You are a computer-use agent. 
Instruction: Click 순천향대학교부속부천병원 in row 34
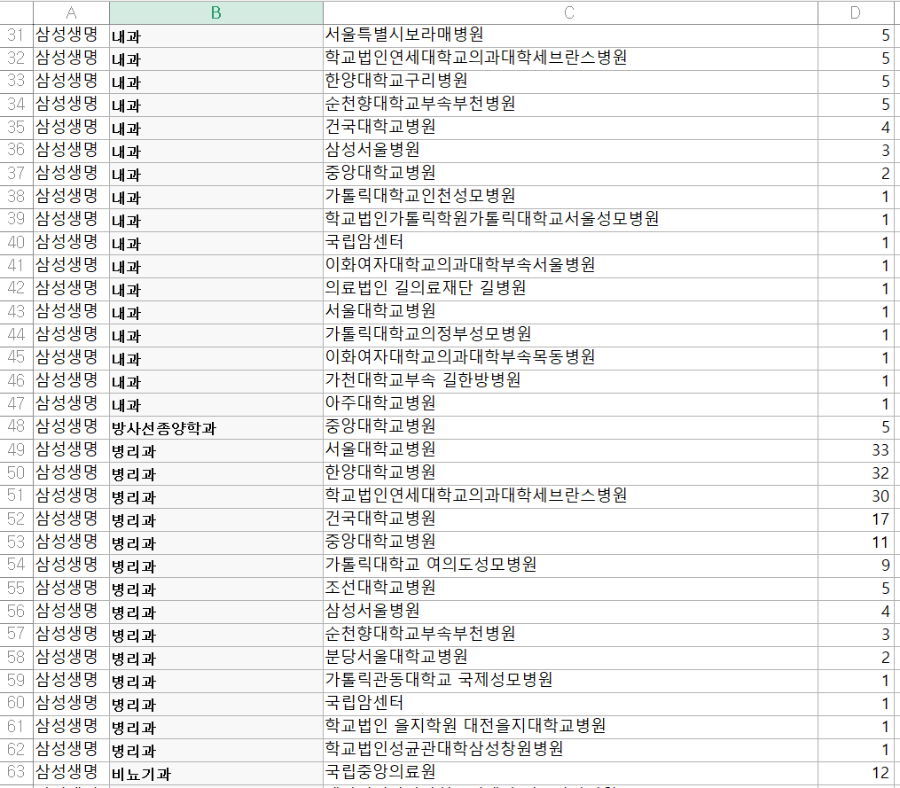tap(570, 105)
